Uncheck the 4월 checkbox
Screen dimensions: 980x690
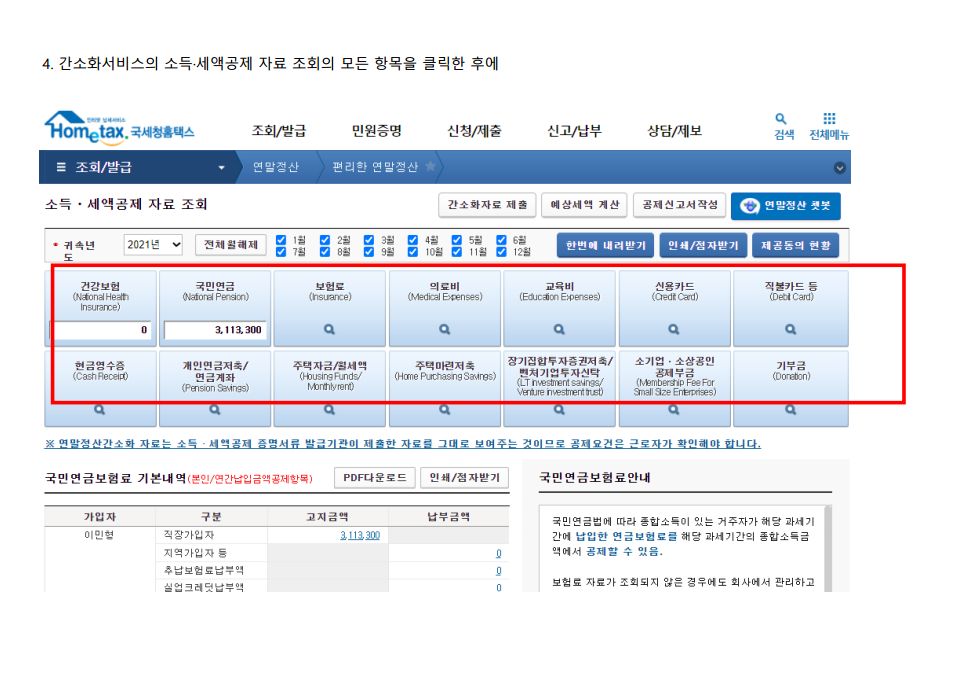tap(413, 240)
